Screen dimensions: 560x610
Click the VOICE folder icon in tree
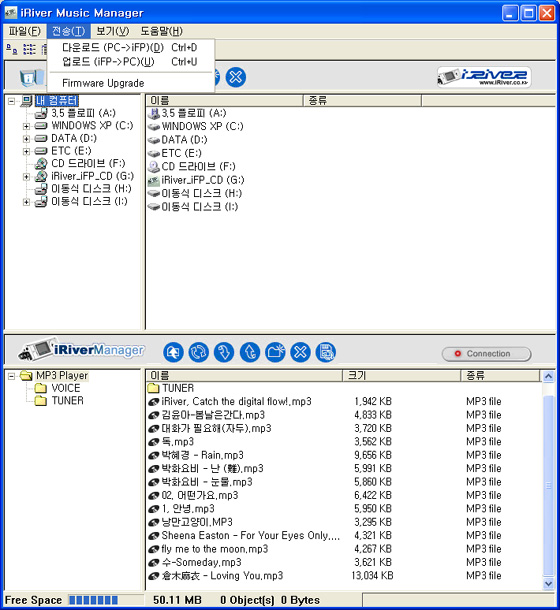(40, 388)
